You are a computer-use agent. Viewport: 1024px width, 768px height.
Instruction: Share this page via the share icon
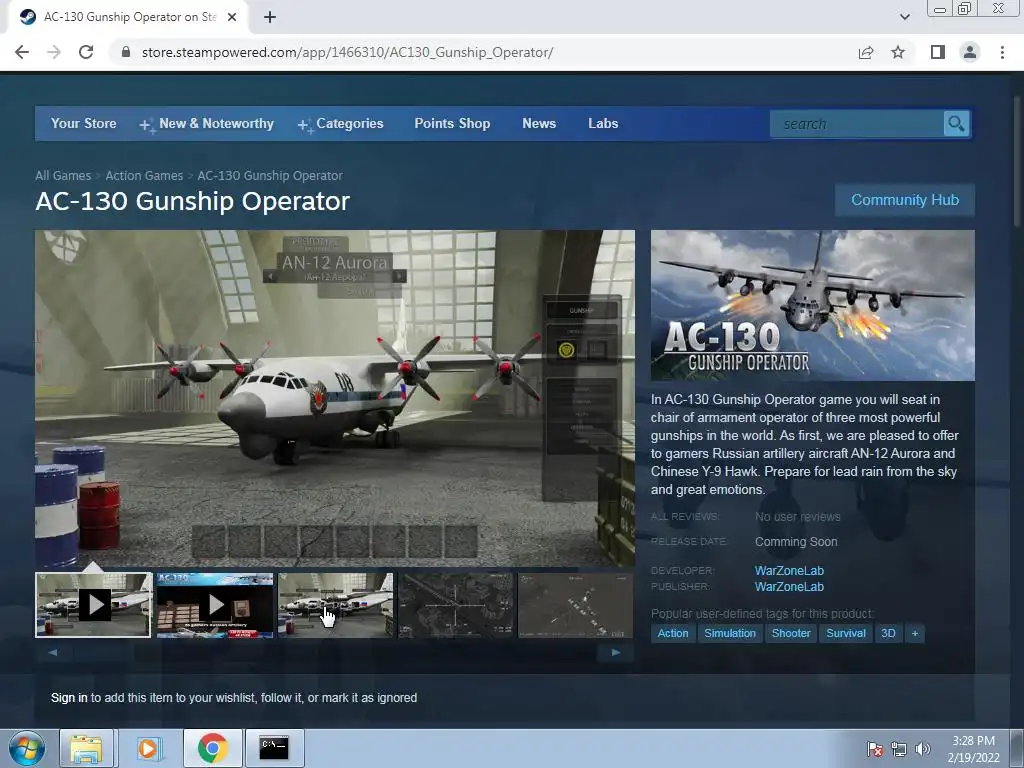(x=866, y=52)
